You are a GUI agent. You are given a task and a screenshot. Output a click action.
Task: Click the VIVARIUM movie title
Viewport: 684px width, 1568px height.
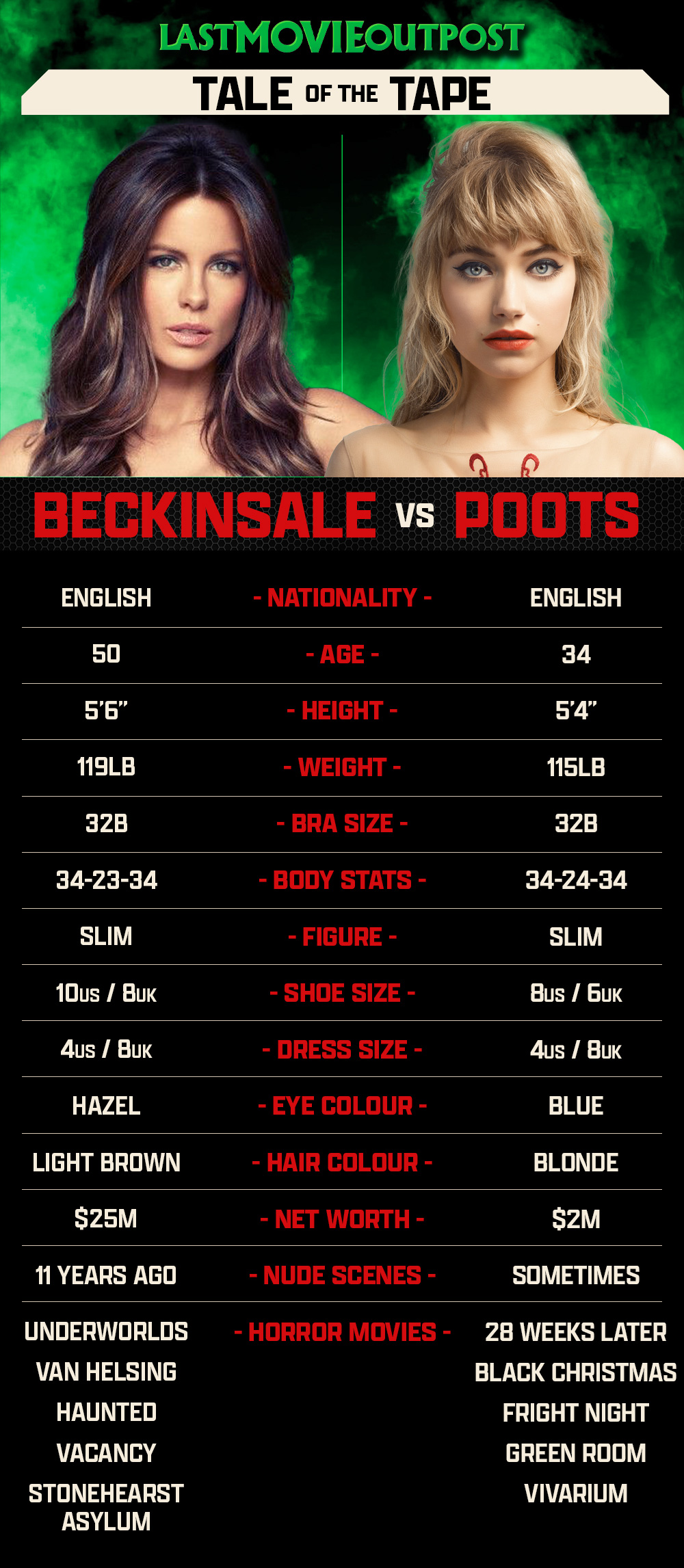576,1493
